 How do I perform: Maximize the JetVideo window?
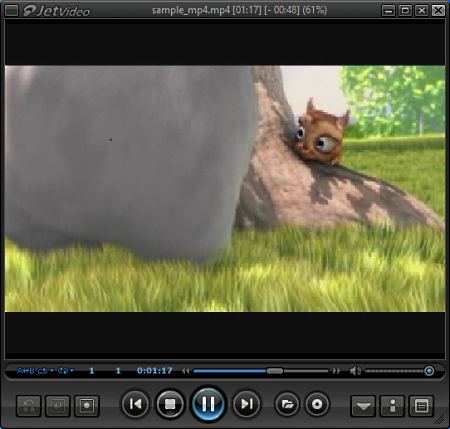tap(405, 11)
